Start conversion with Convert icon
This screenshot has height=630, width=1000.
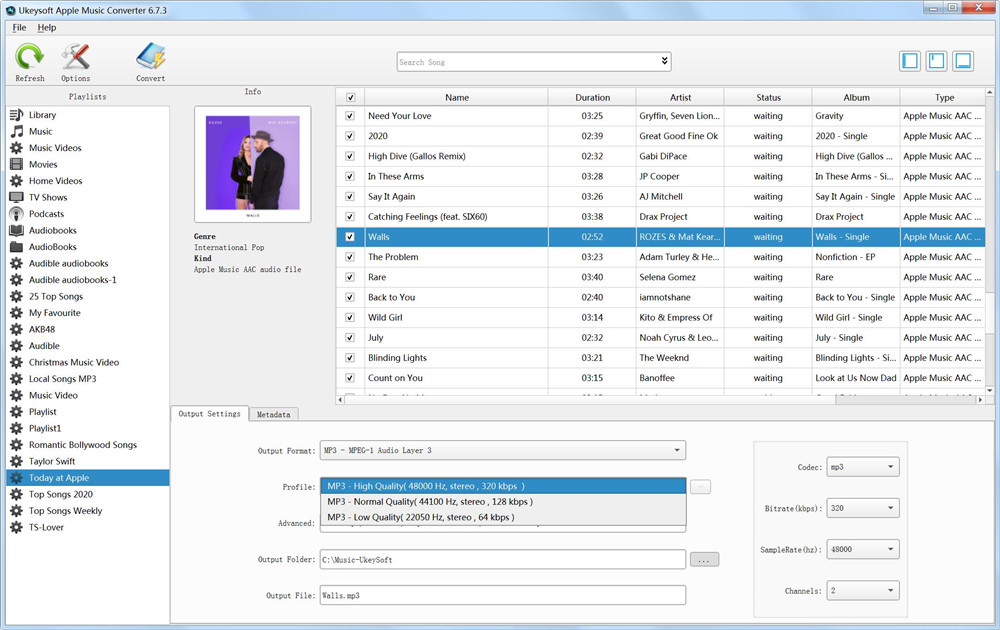pos(151,57)
